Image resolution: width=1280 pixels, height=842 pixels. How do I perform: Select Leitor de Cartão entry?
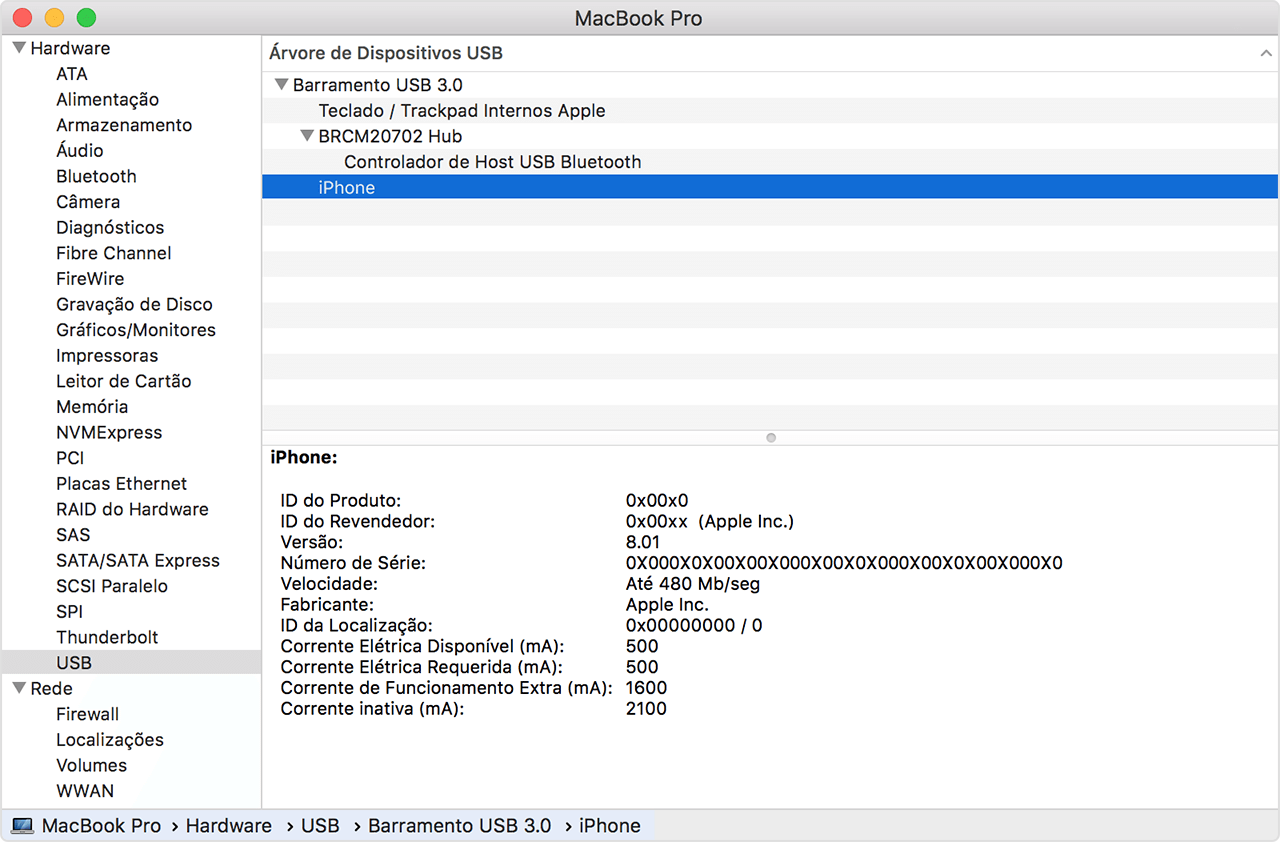pyautogui.click(x=124, y=381)
